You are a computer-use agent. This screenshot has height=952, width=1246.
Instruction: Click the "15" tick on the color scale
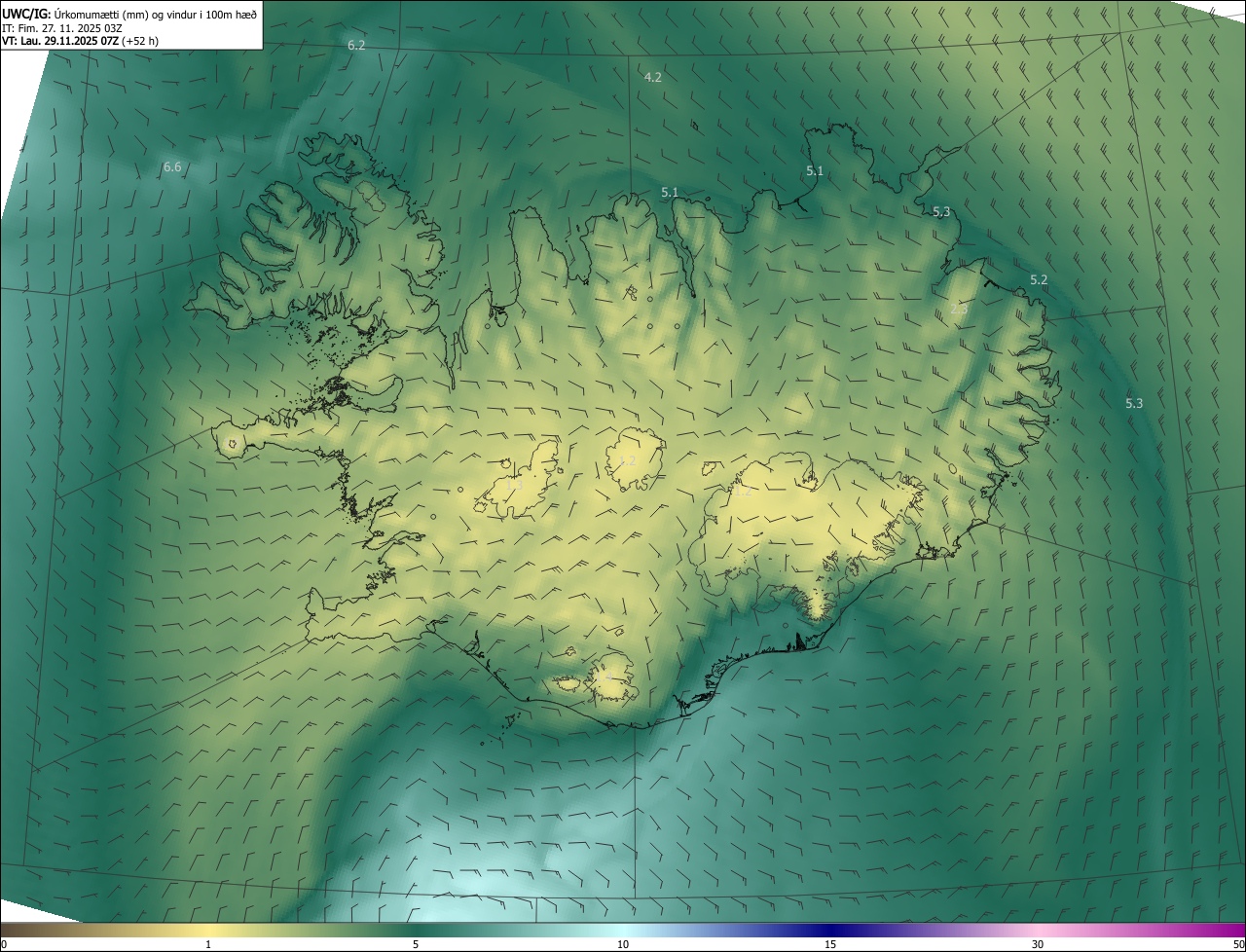click(830, 944)
